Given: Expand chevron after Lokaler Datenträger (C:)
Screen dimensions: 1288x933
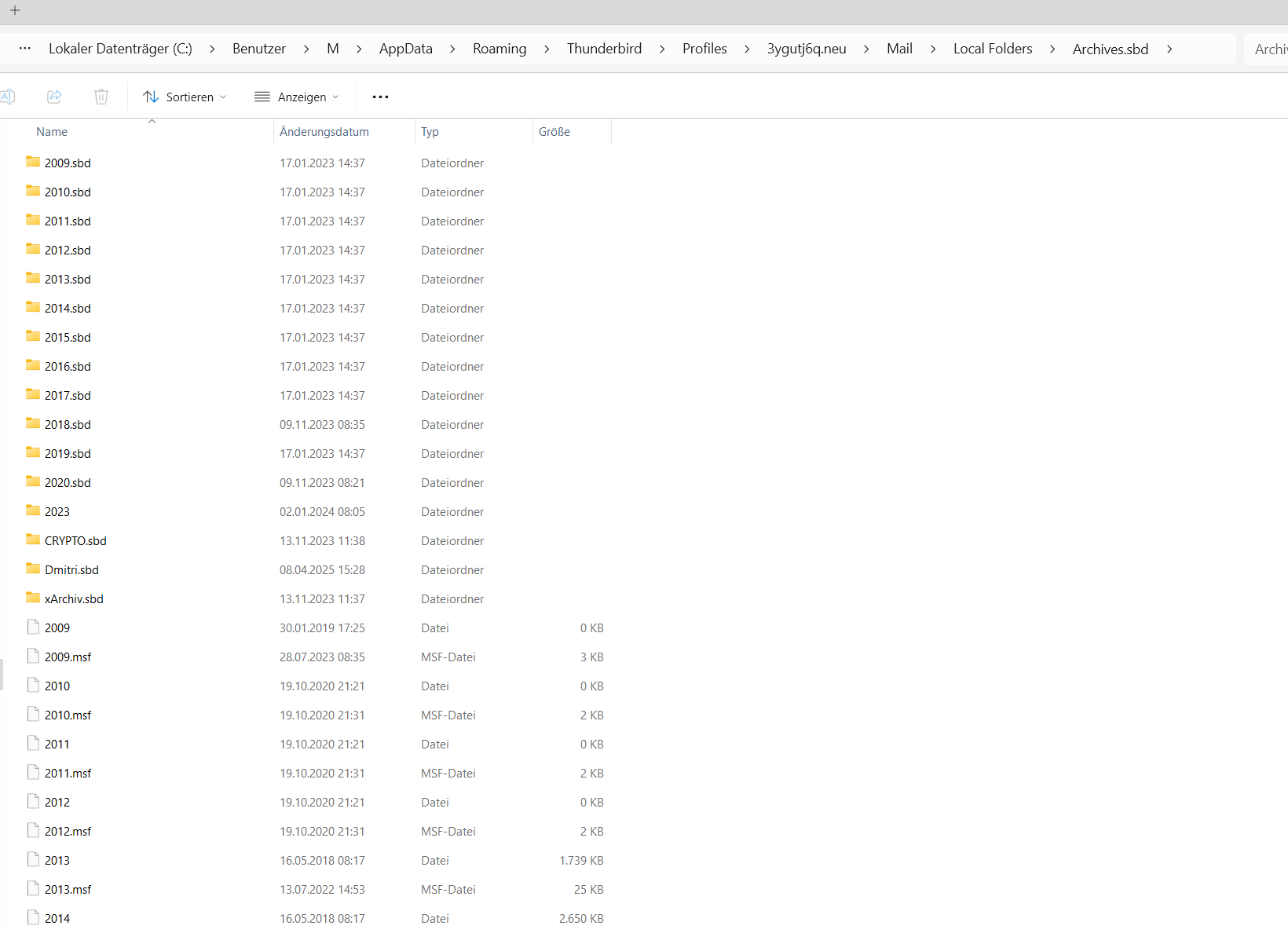Looking at the screenshot, I should tap(212, 49).
